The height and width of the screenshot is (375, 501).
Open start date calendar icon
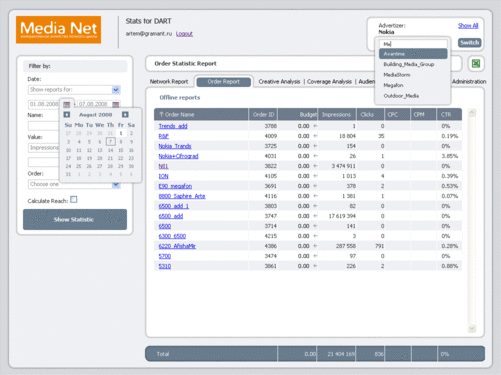(67, 104)
